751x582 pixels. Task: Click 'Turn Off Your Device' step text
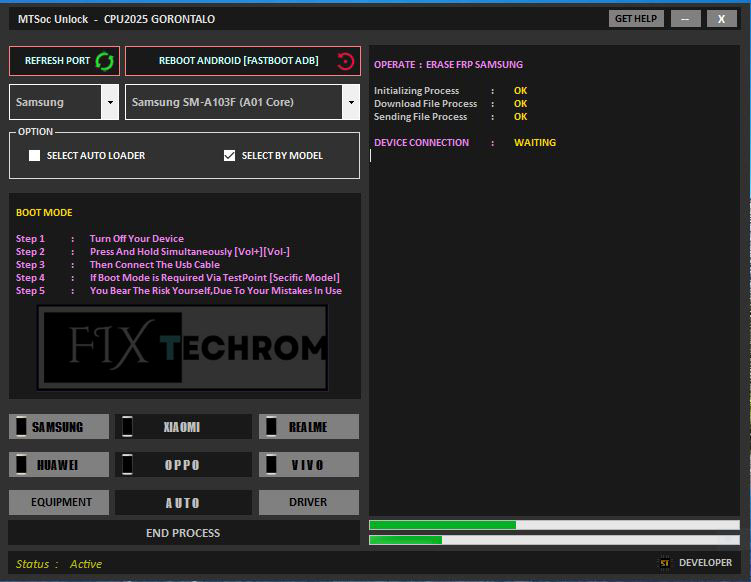click(x=137, y=239)
